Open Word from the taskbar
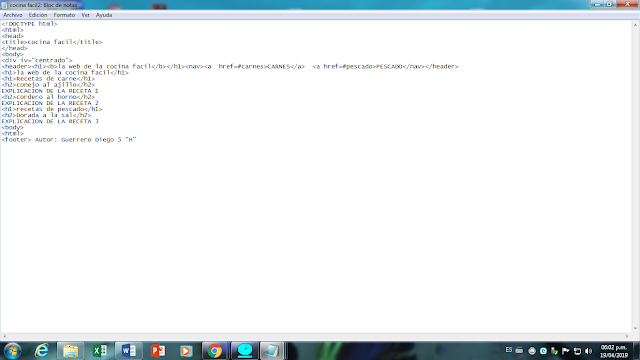The image size is (640, 360). pos(129,351)
